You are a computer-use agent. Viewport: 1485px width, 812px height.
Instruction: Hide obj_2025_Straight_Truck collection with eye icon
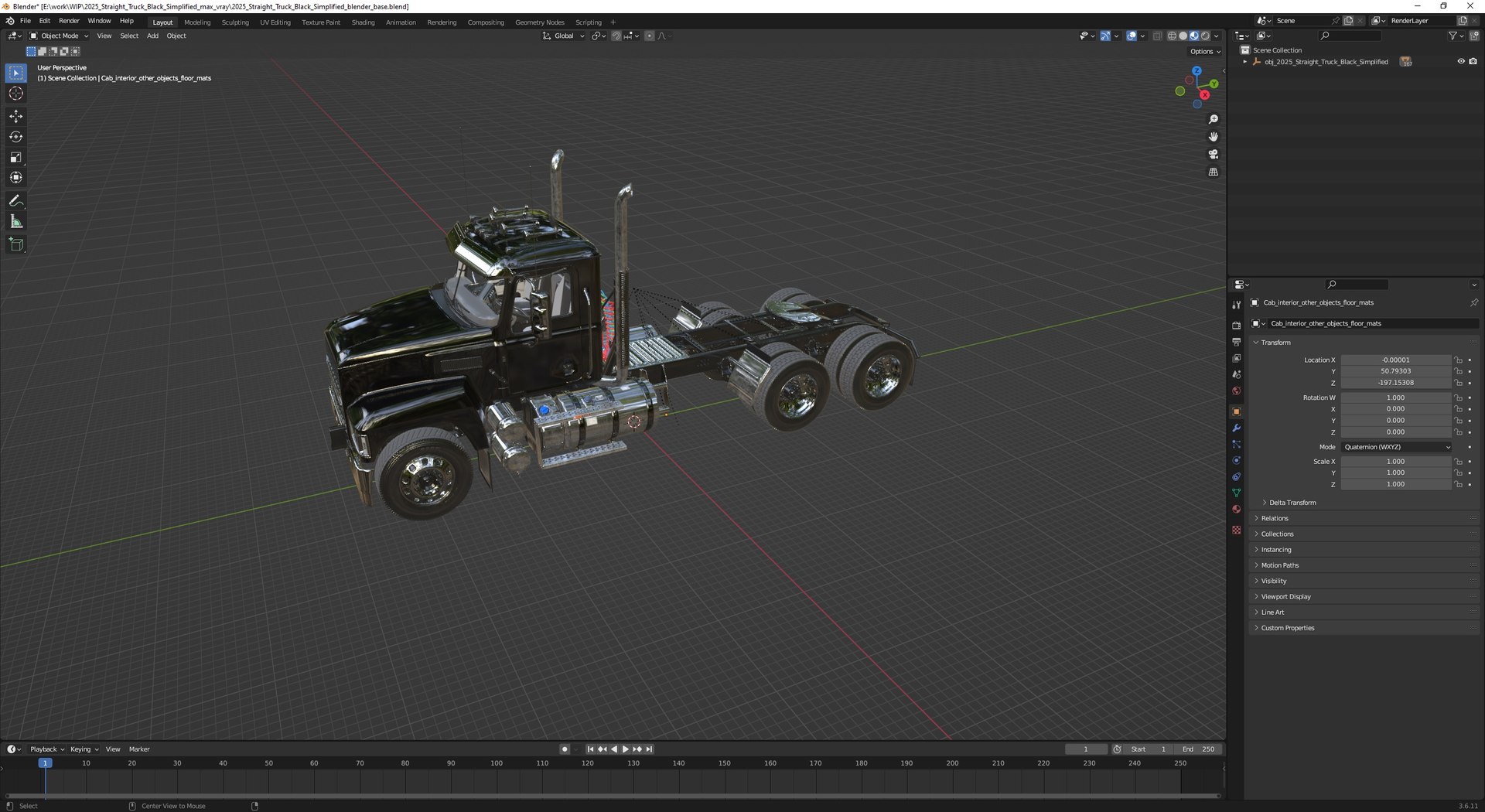(1461, 62)
